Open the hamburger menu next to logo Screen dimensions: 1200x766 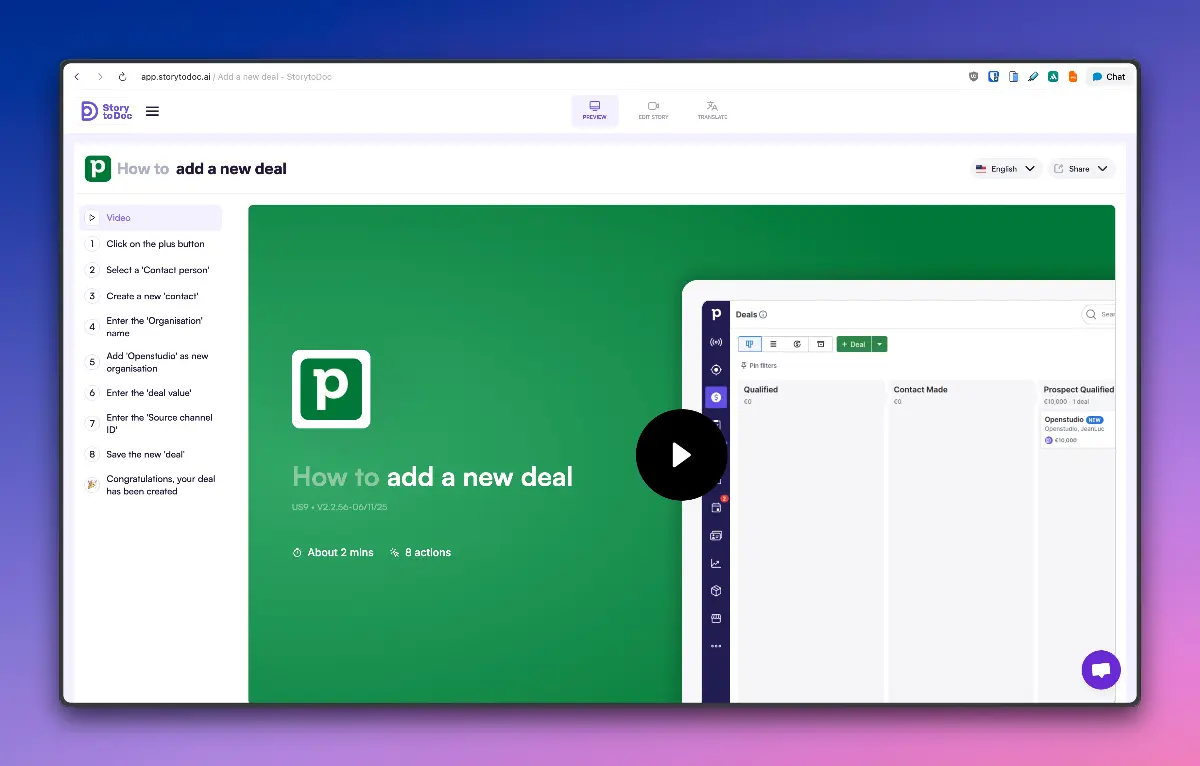coord(152,111)
